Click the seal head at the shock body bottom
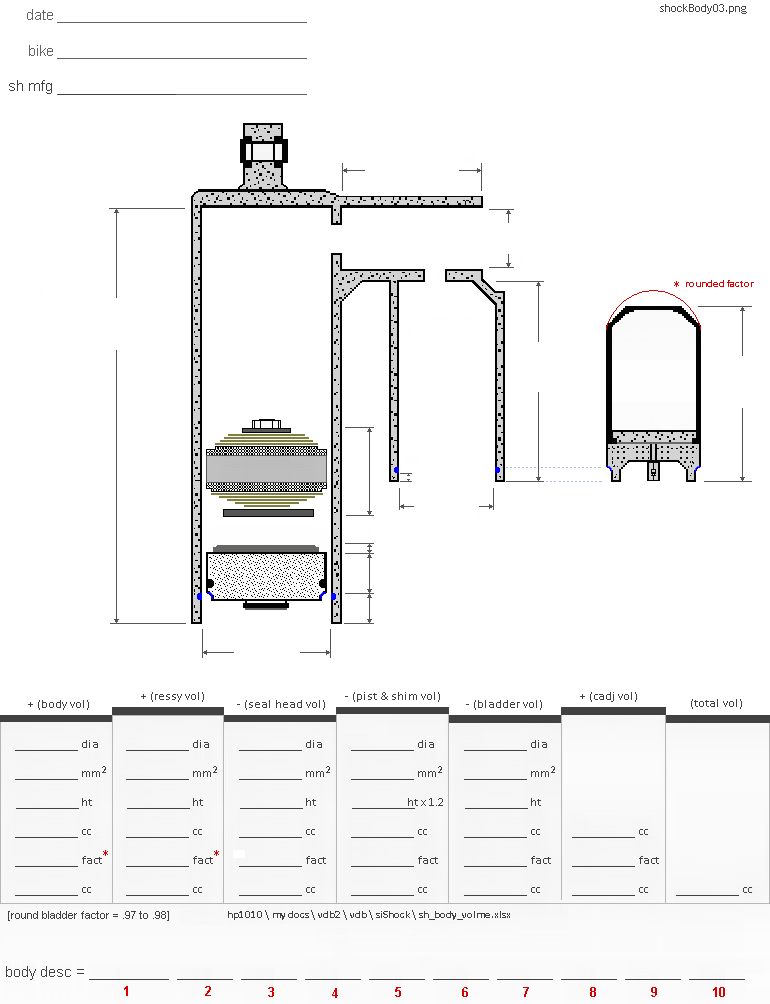 (266, 577)
